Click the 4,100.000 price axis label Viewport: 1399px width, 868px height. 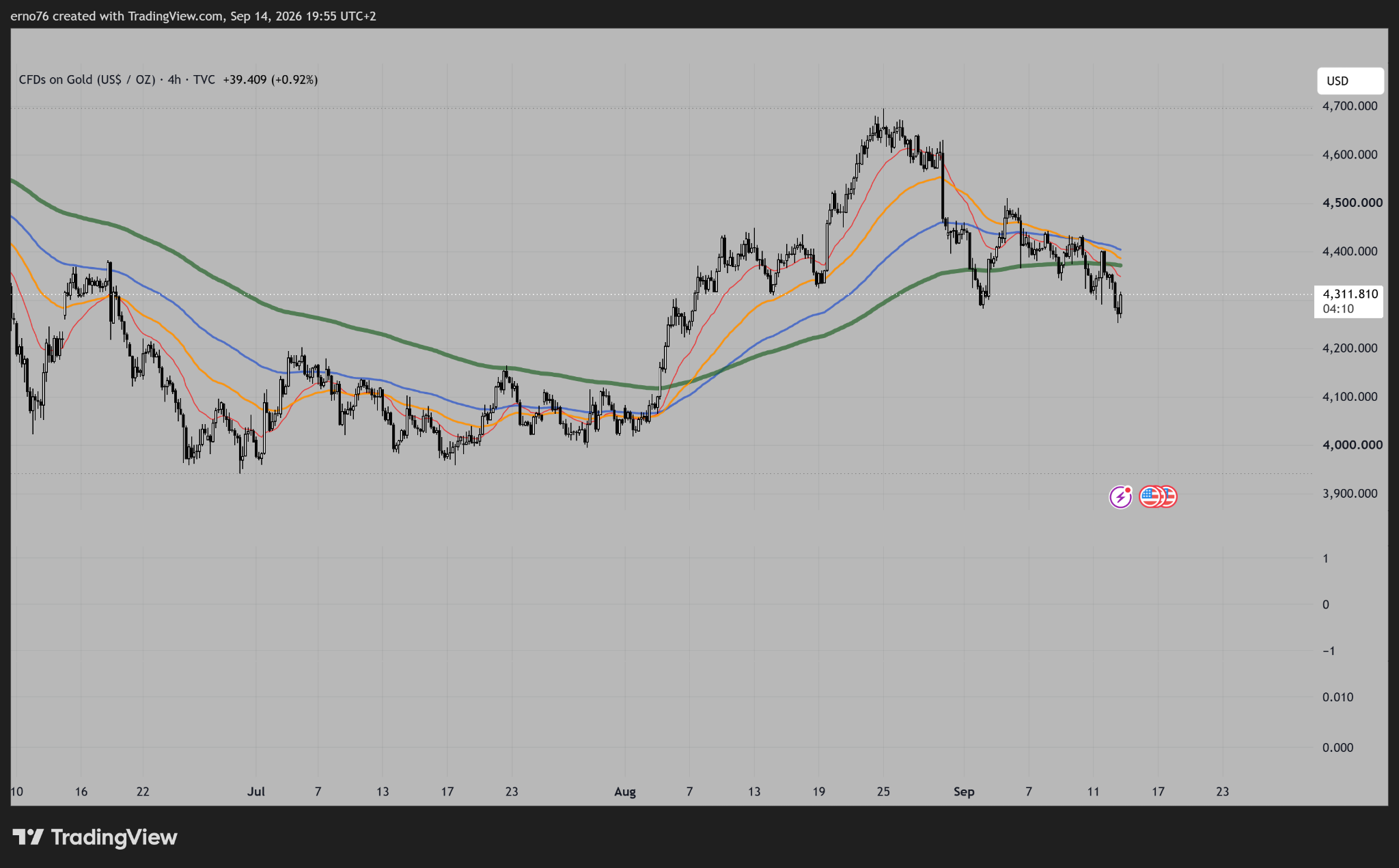click(x=1350, y=397)
